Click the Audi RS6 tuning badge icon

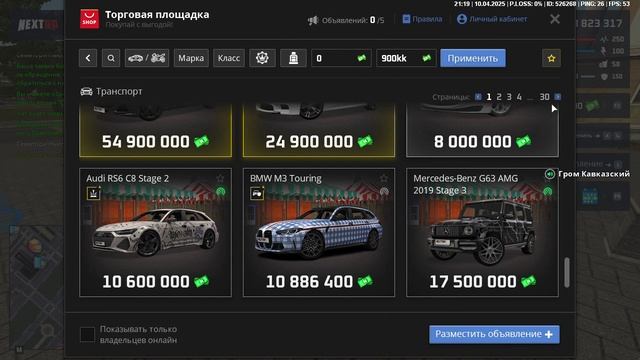(x=93, y=193)
